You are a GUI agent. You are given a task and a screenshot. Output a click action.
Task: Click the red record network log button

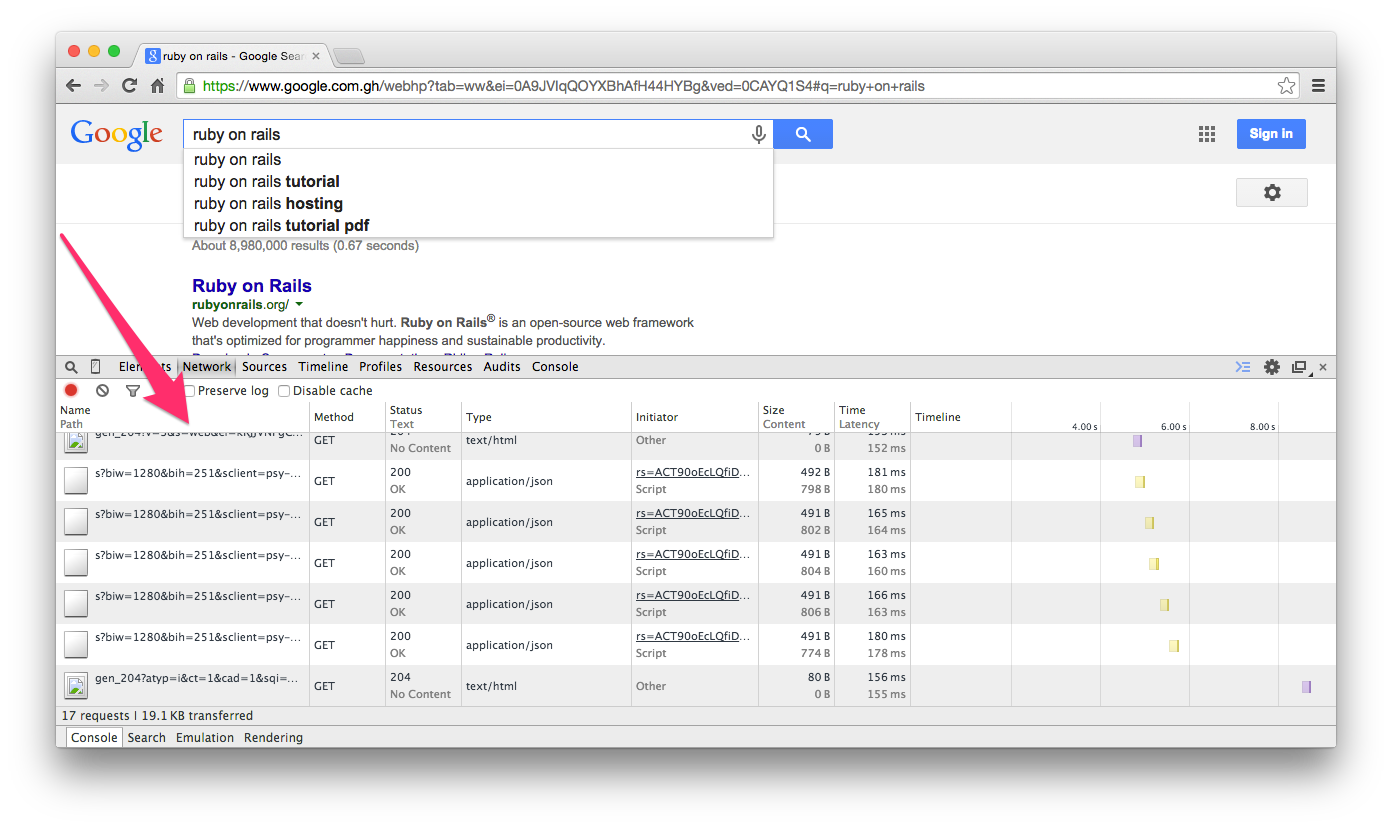click(71, 391)
